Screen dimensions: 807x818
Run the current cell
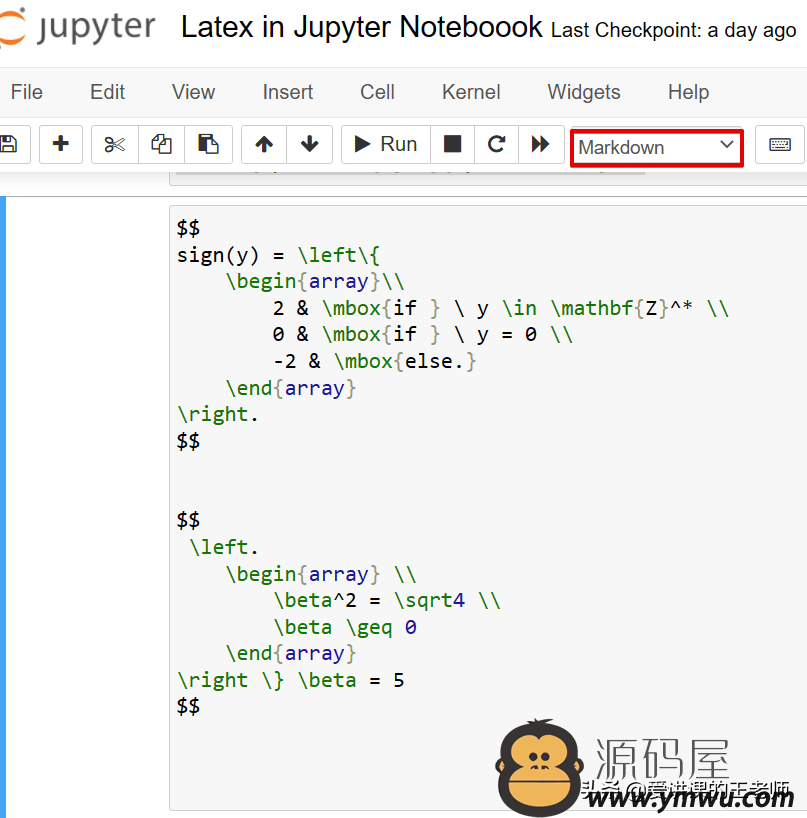coord(386,144)
